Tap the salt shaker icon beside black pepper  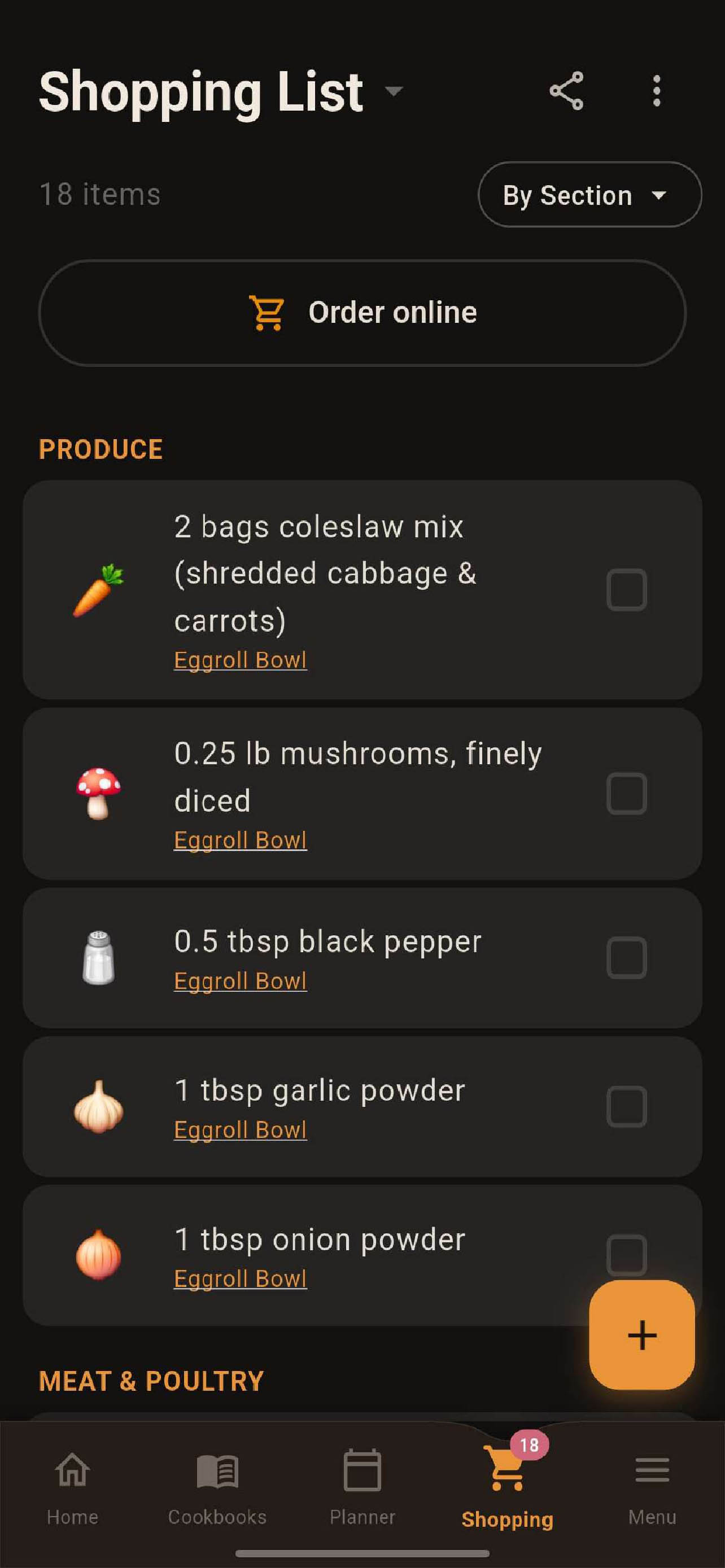99,957
